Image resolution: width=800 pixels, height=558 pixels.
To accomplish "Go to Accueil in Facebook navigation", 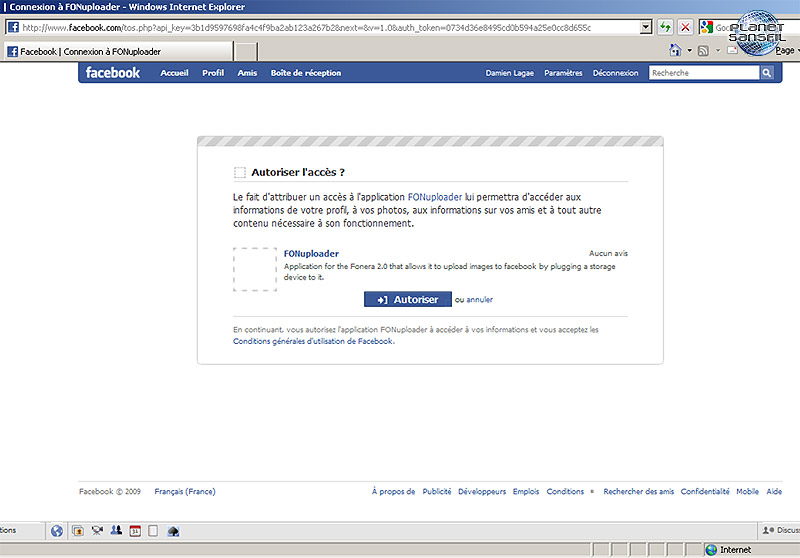I will [174, 73].
